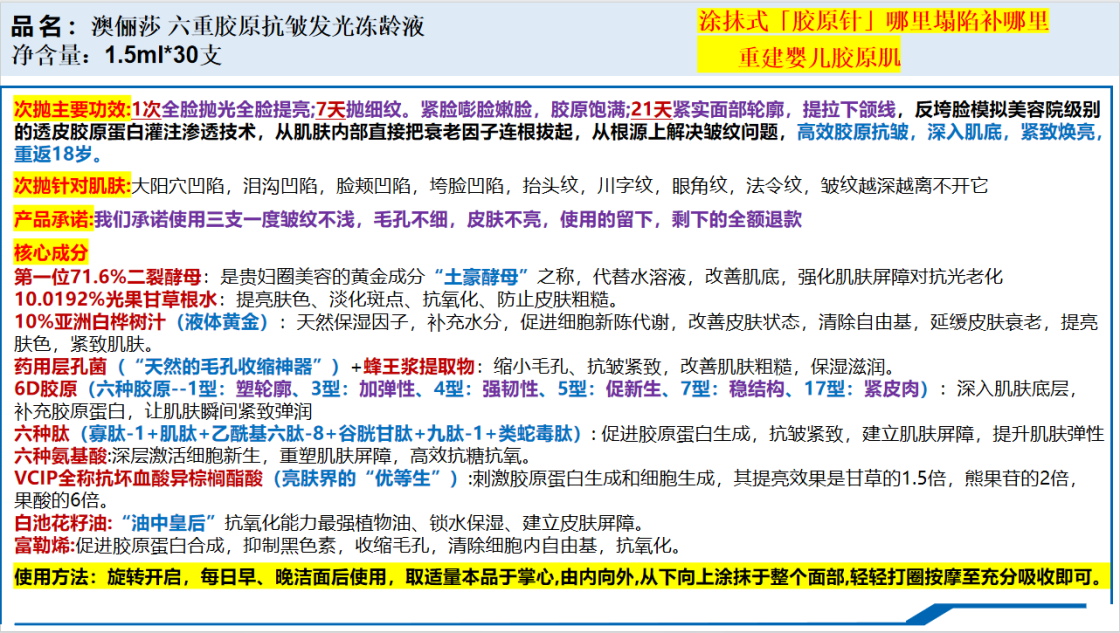Click the text 泪沟凹陷 in the skin concerns line
This screenshot has width=1120, height=633.
pos(280,186)
